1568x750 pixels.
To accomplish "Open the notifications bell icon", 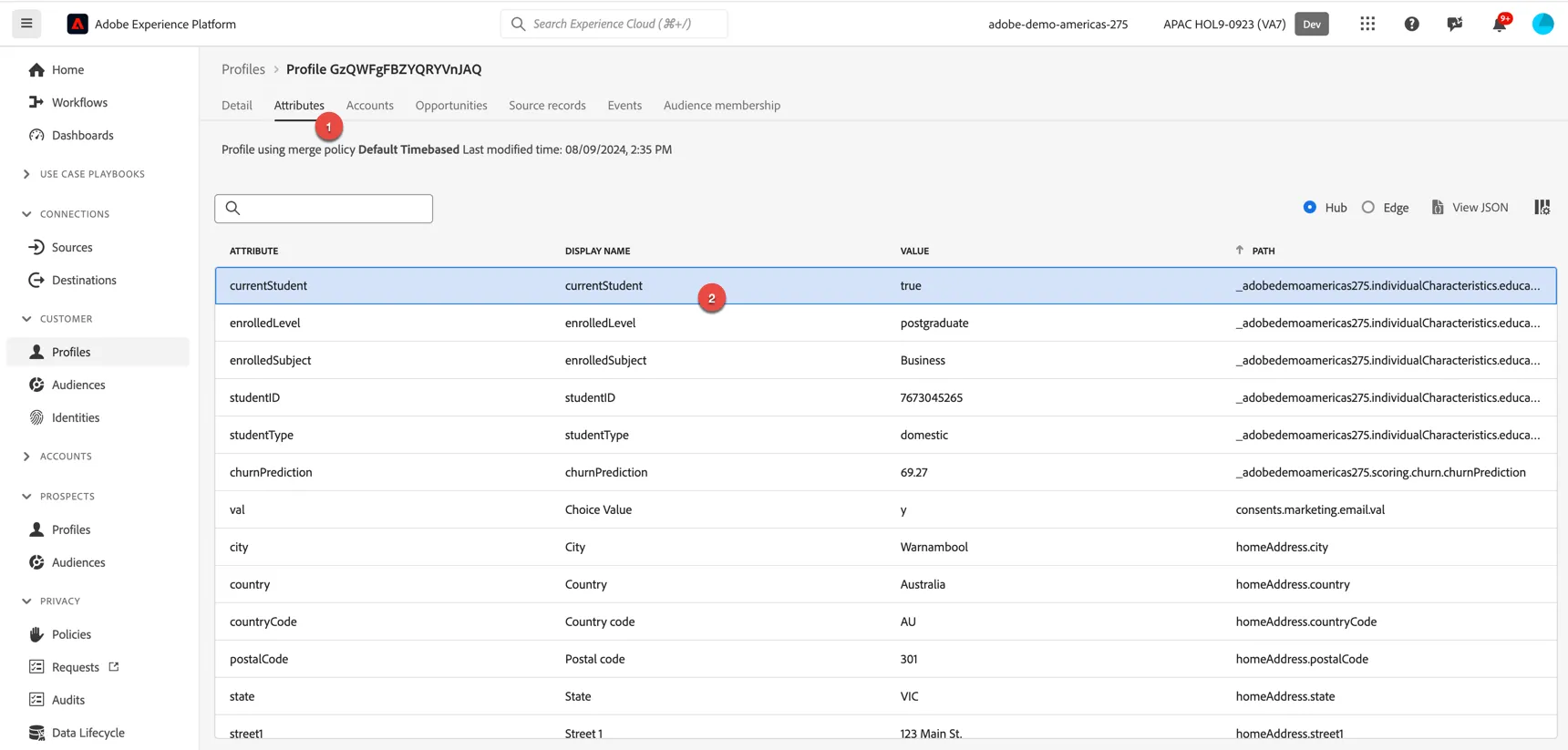I will (x=1500, y=24).
